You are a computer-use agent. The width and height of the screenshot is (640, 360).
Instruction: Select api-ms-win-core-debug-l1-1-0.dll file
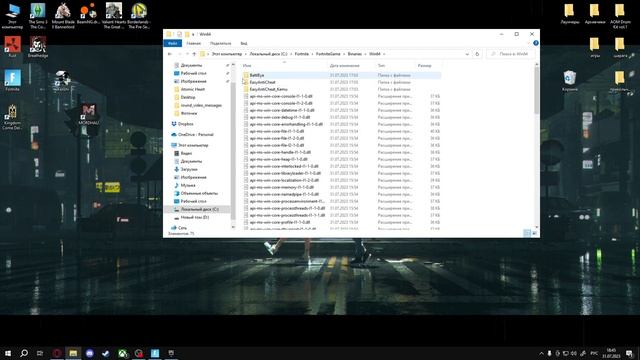click(x=280, y=117)
